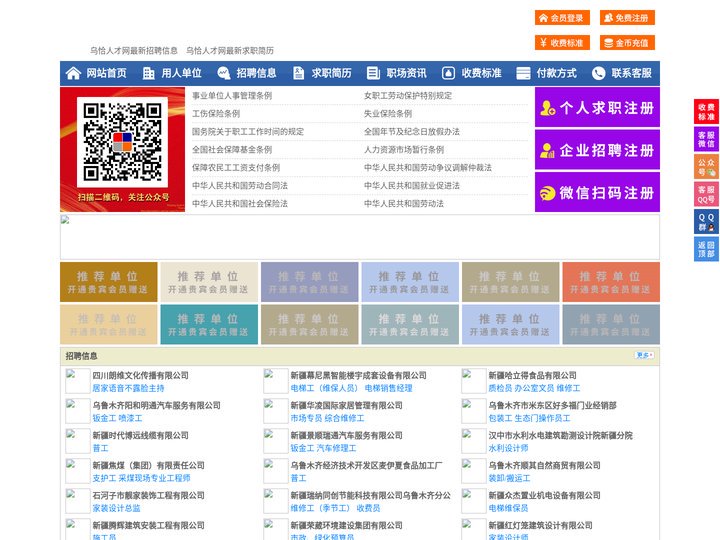
Task: Open the 付款方式 navigation item
Action: 557,73
